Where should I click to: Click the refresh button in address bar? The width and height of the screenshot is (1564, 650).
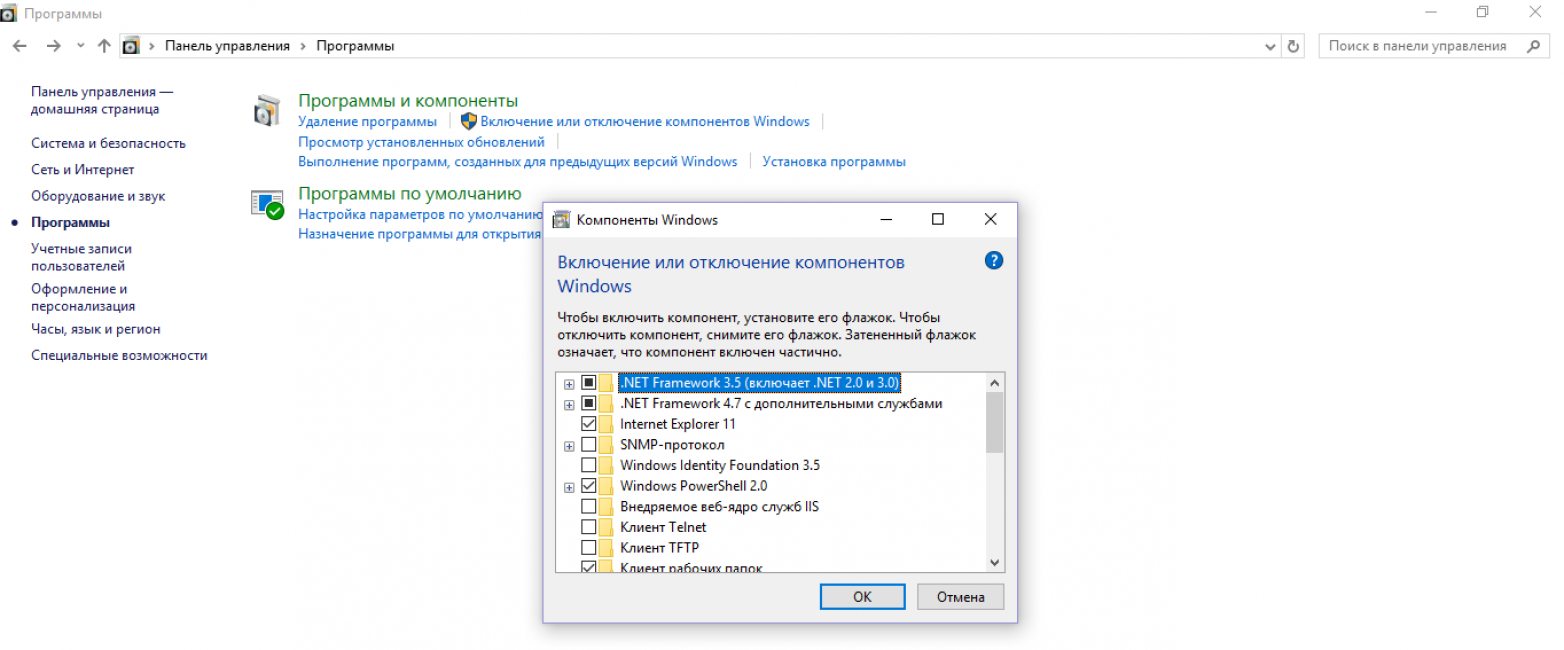(x=1293, y=46)
